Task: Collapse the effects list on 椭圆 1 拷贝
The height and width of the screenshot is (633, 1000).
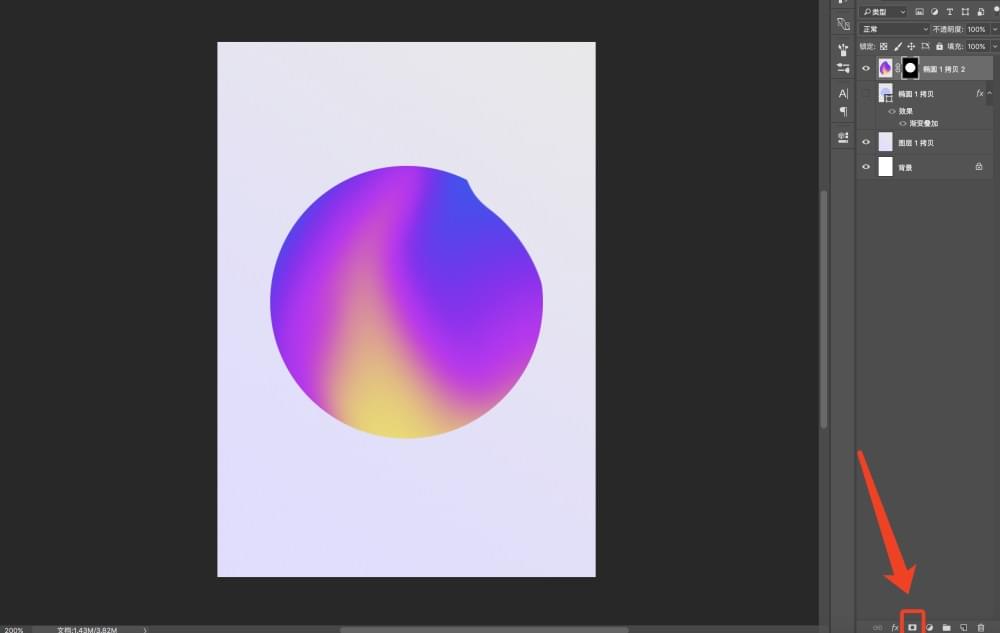Action: [991, 93]
